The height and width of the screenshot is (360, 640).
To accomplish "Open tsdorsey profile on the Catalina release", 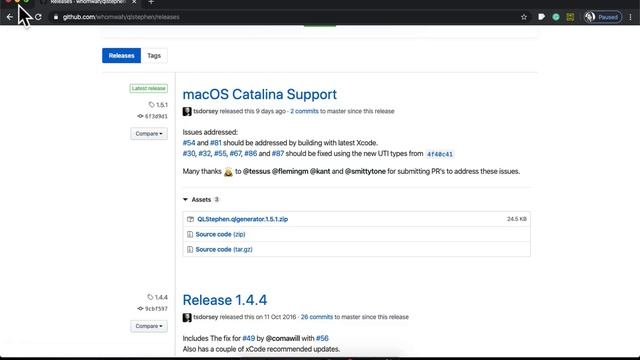I will (x=206, y=111).
